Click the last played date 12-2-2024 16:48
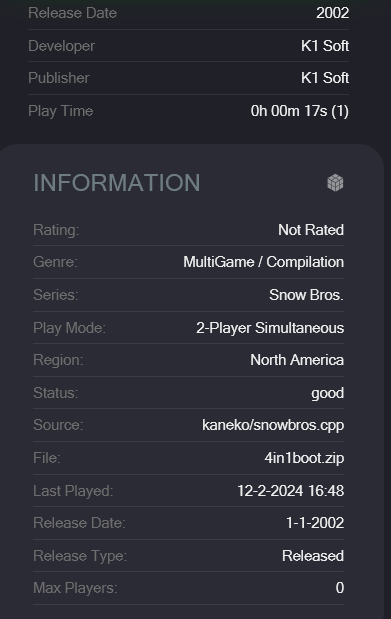 [290, 491]
